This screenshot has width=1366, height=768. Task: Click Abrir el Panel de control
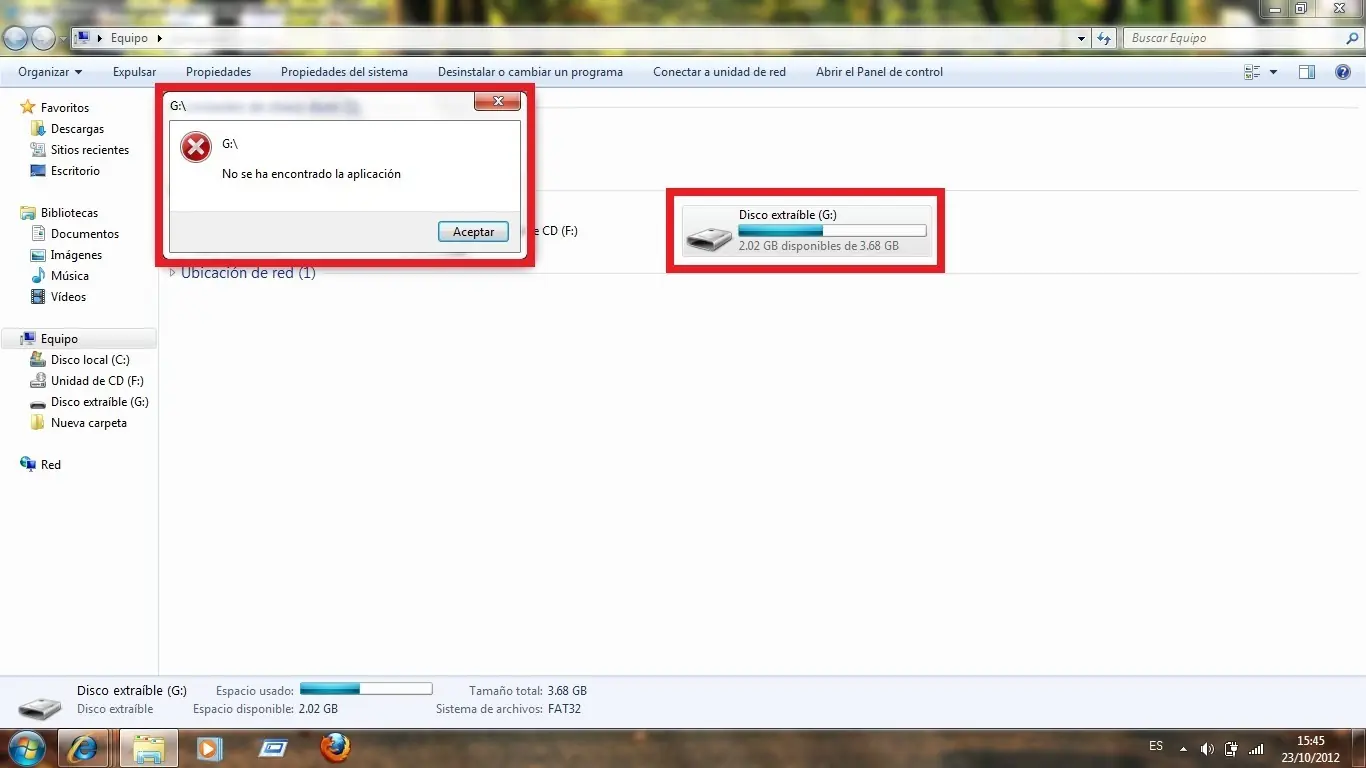pyautogui.click(x=879, y=72)
